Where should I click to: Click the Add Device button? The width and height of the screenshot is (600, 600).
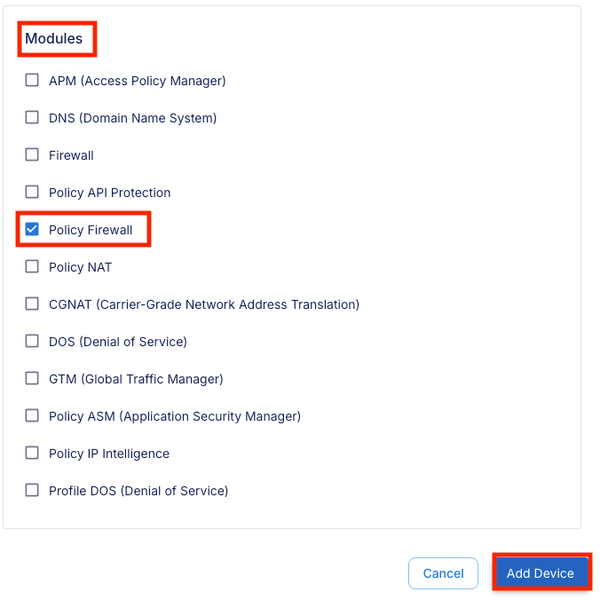[x=540, y=573]
